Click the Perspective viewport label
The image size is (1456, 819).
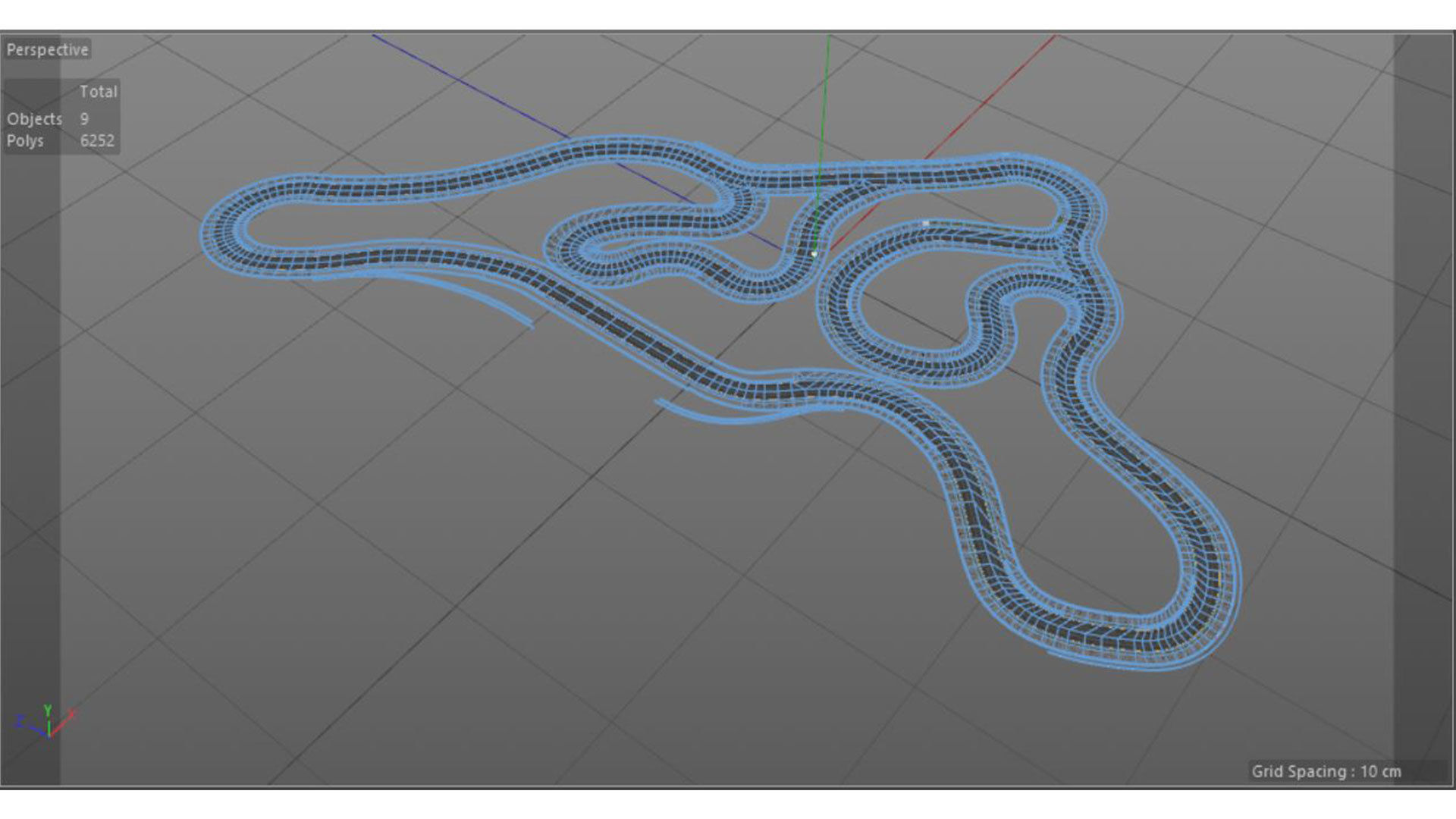[47, 50]
